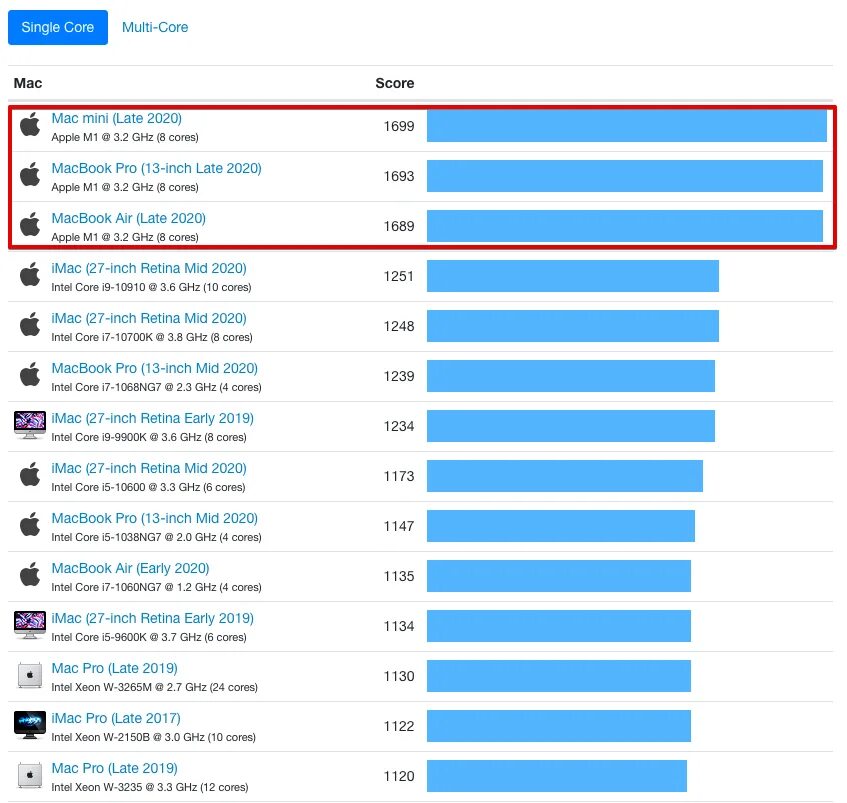
Task: Click the score value 1239
Action: 399,376
